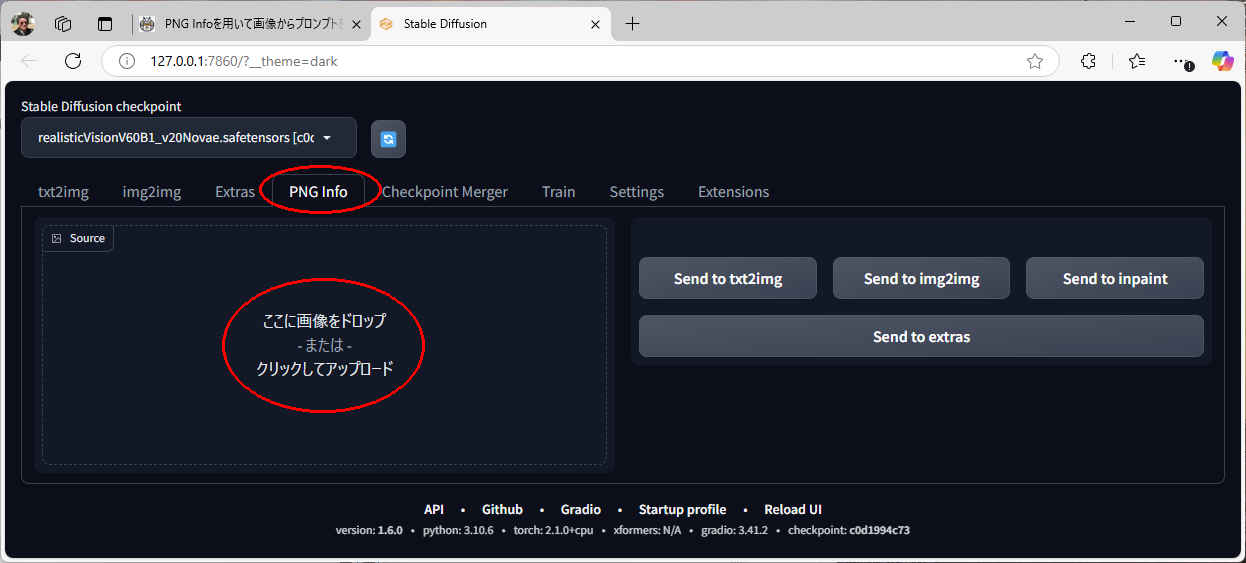
Task: Click the browser reload page icon
Action: (x=72, y=61)
